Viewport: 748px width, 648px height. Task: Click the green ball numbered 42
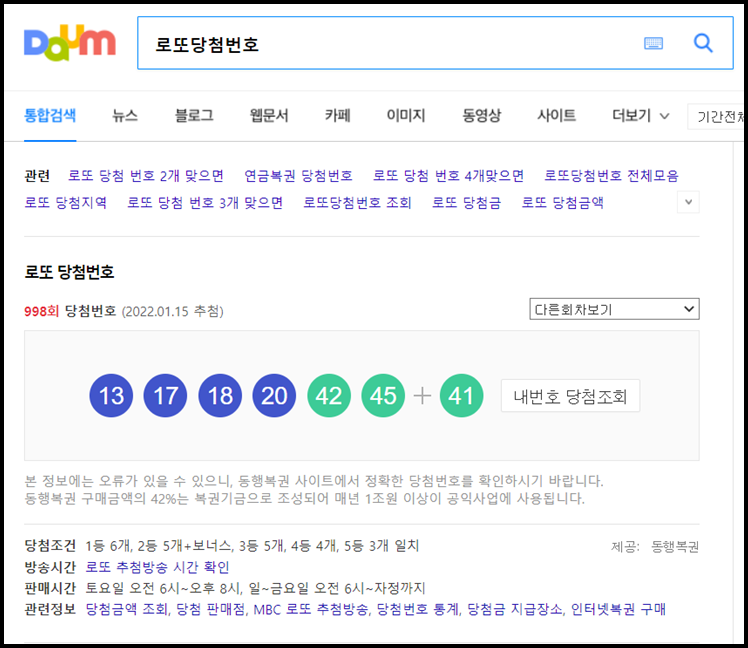(329, 396)
